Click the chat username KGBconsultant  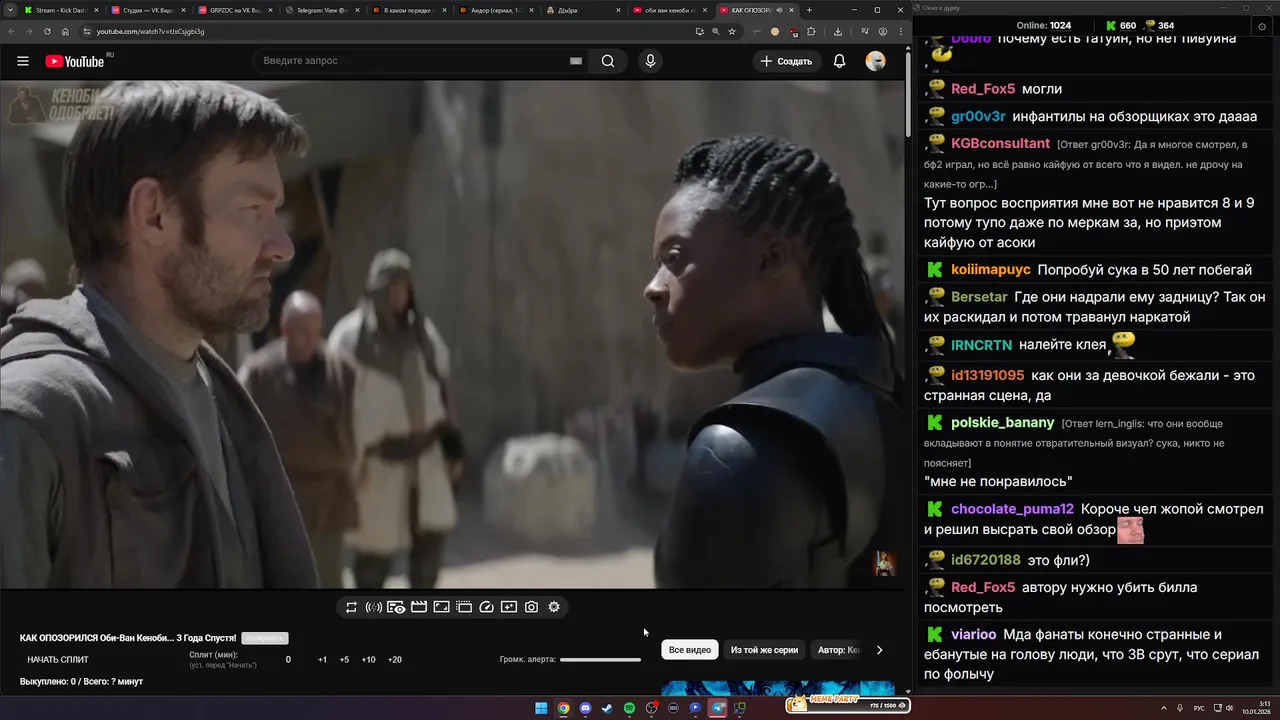(1000, 144)
